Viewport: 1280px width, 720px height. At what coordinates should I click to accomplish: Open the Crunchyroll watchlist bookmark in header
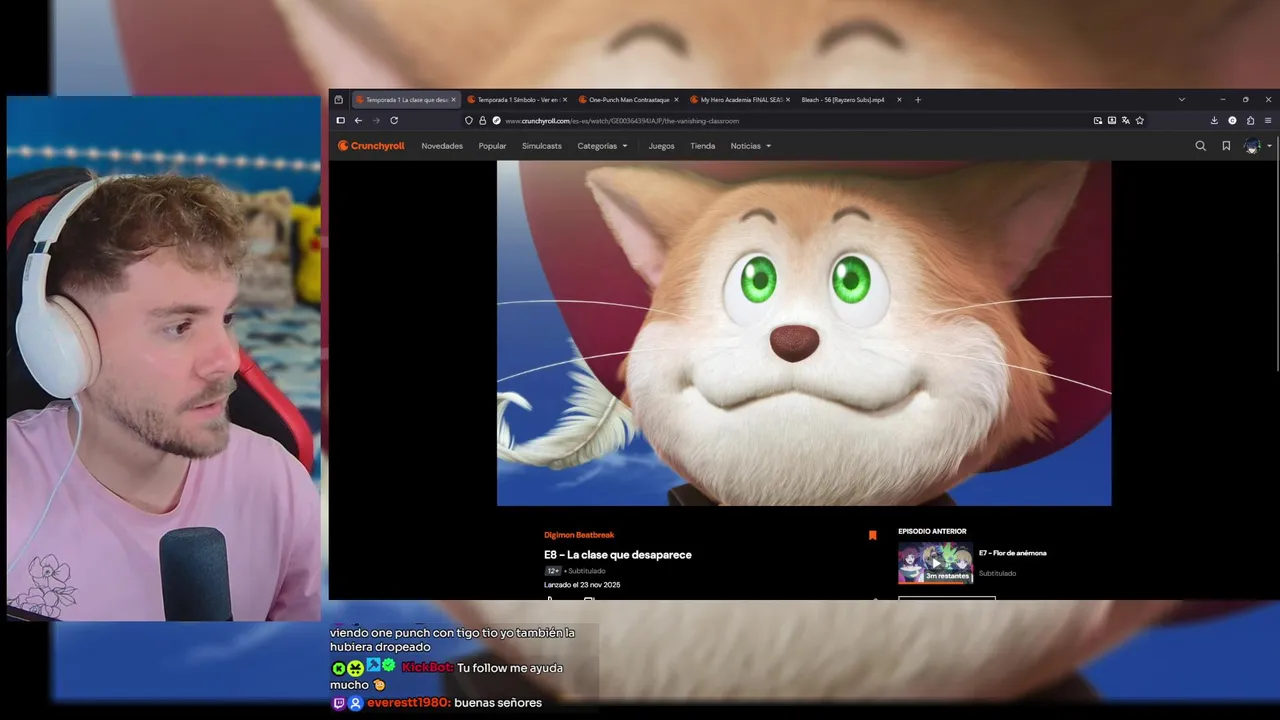pyautogui.click(x=1226, y=146)
